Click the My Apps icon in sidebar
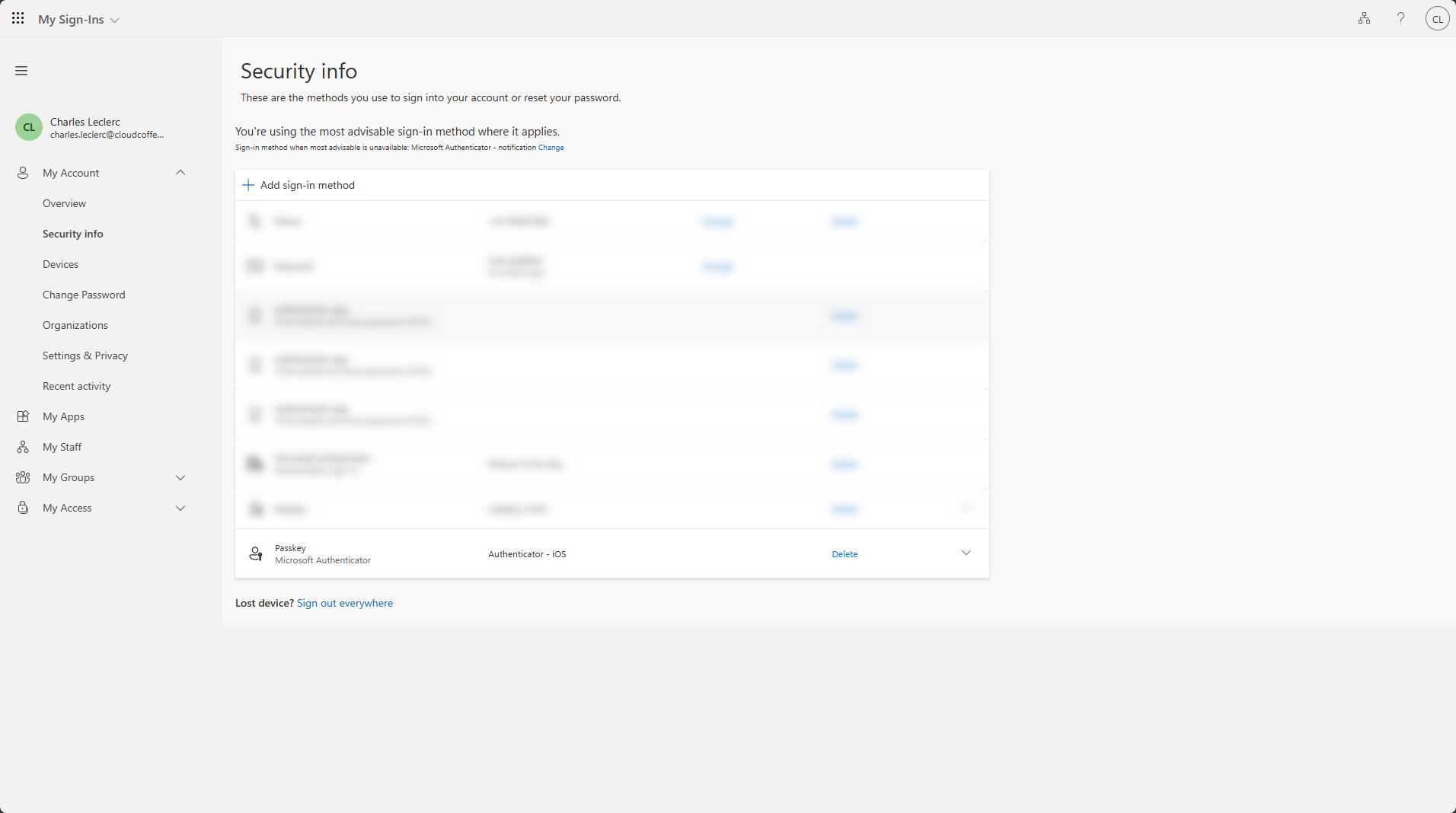Image resolution: width=1456 pixels, height=813 pixels. pos(23,416)
